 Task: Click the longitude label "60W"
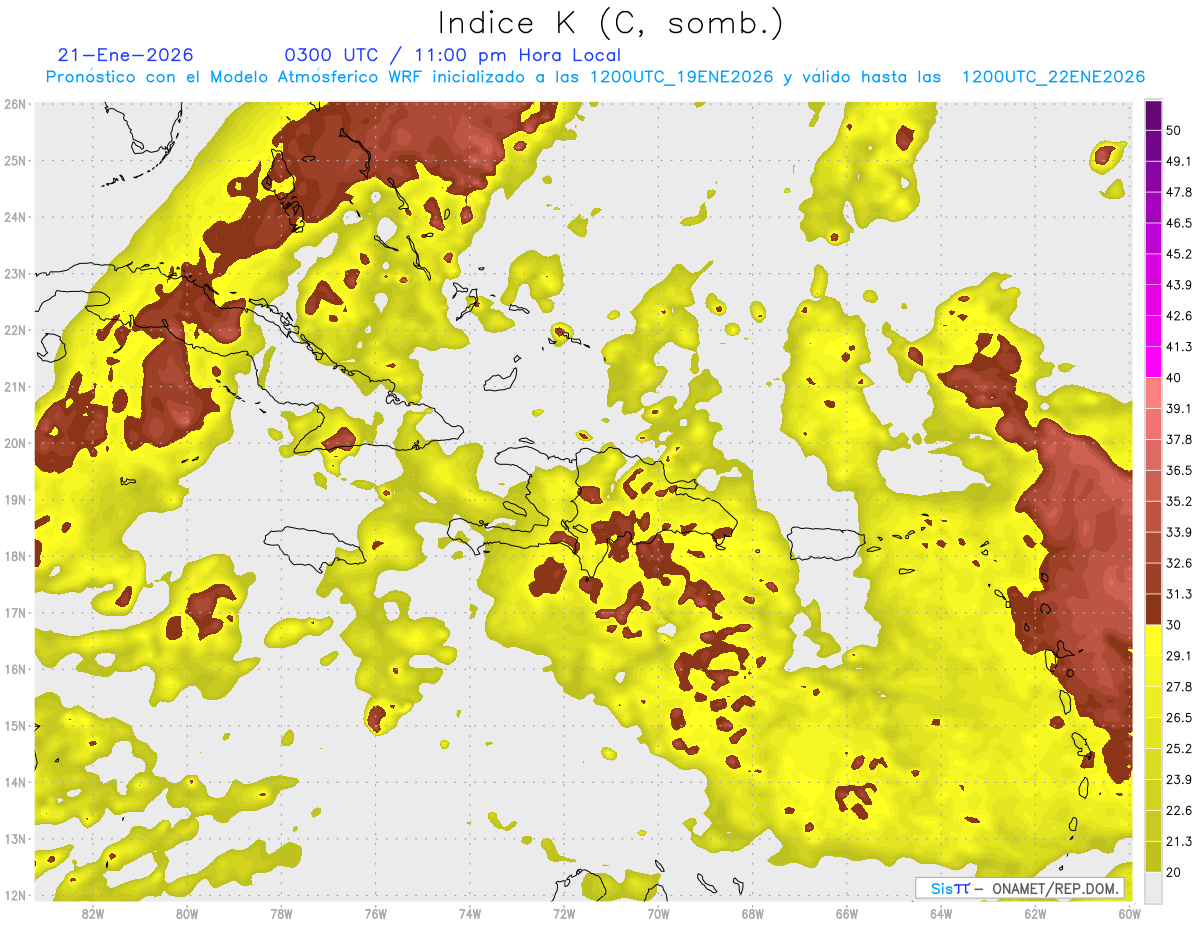click(1129, 913)
